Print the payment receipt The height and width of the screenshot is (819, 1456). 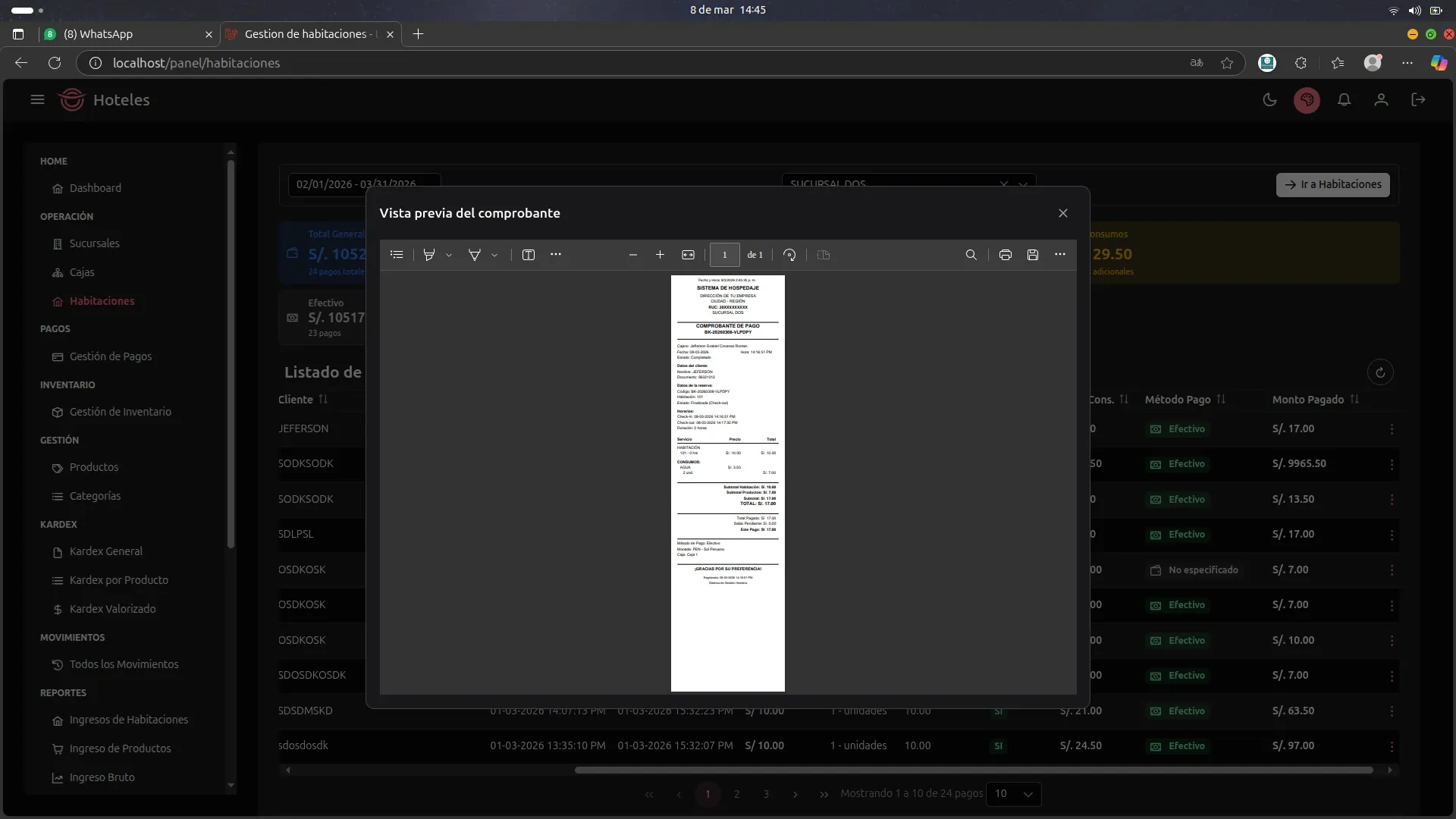click(1005, 255)
